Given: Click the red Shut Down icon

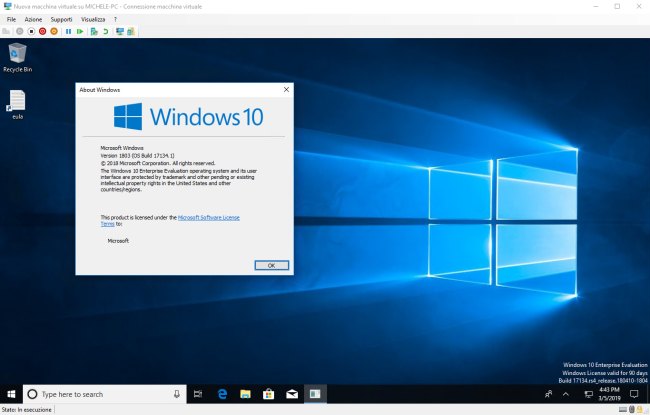Looking at the screenshot, I should point(42,32).
